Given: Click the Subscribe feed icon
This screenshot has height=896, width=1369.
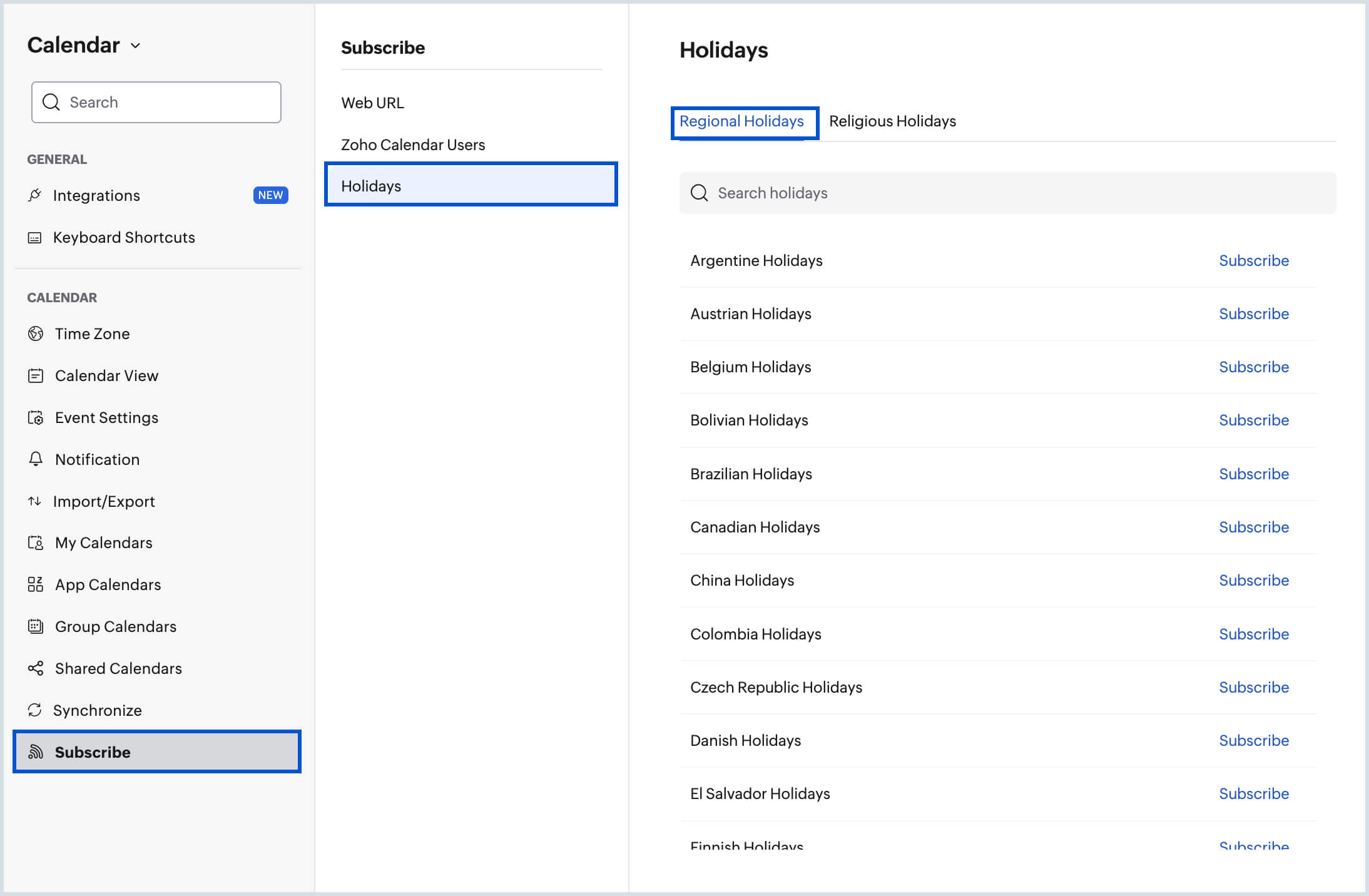Looking at the screenshot, I should pyautogui.click(x=36, y=752).
